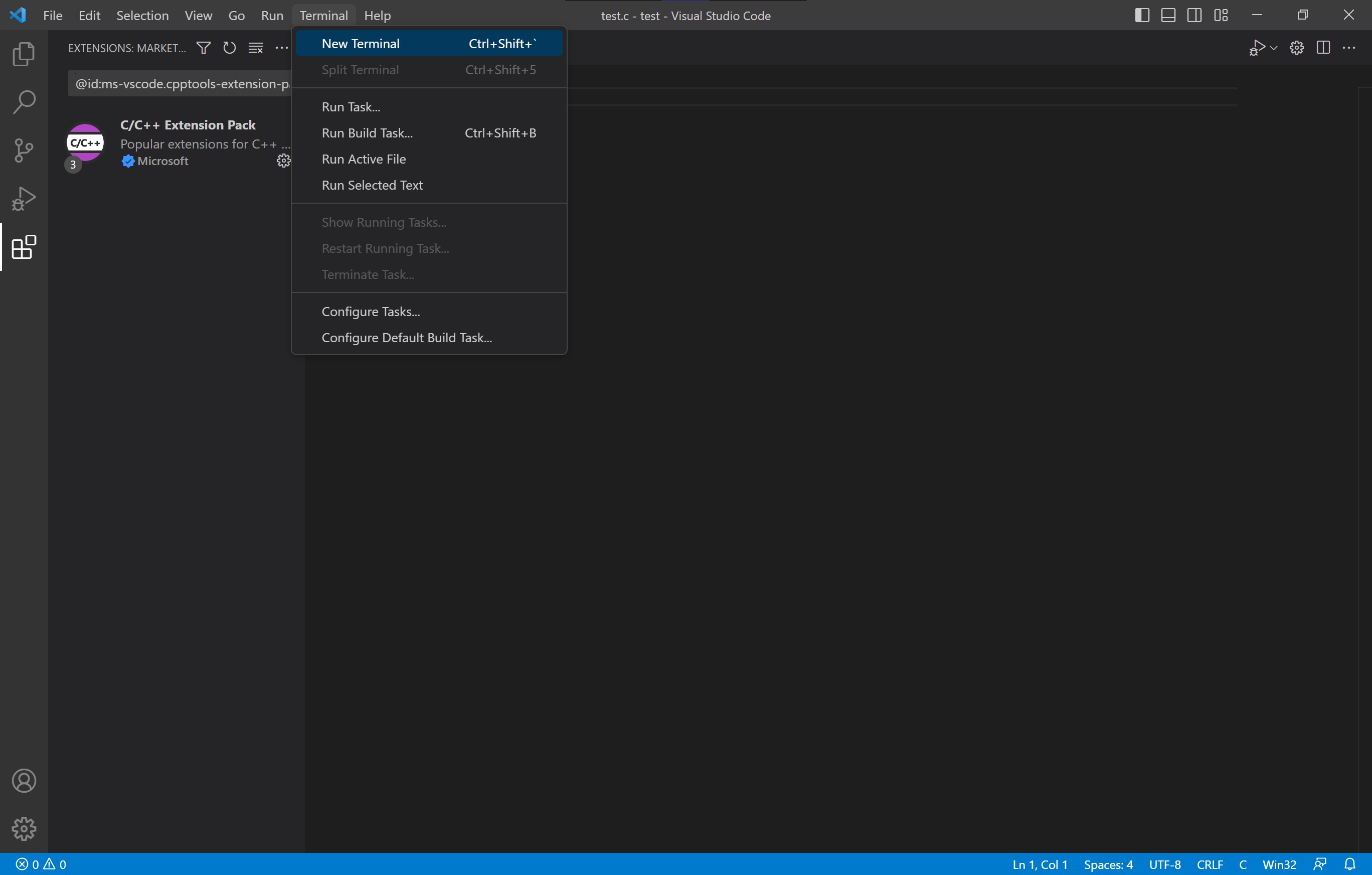1372x875 pixels.
Task: Click the VS Code logo in the title bar
Action: (x=18, y=15)
